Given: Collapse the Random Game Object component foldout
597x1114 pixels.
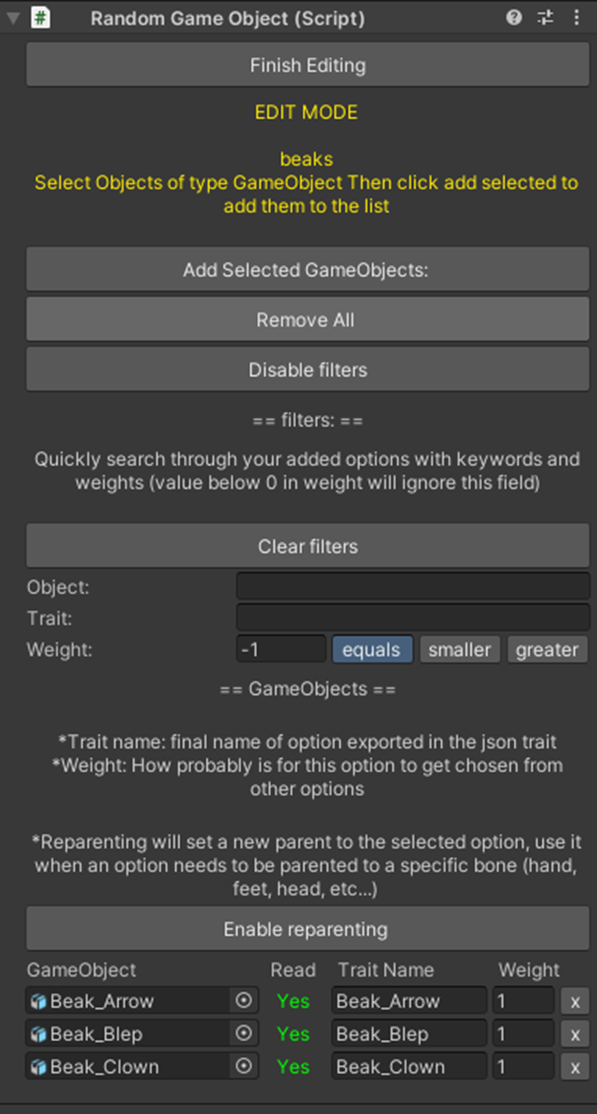Looking at the screenshot, I should tap(13, 18).
